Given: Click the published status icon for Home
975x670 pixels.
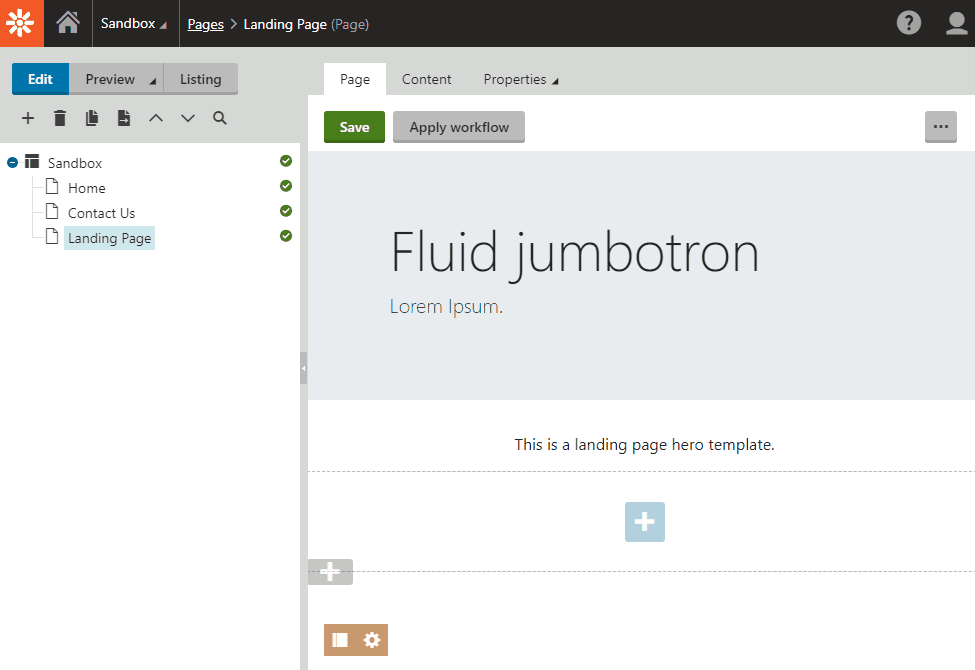Looking at the screenshot, I should (286, 186).
